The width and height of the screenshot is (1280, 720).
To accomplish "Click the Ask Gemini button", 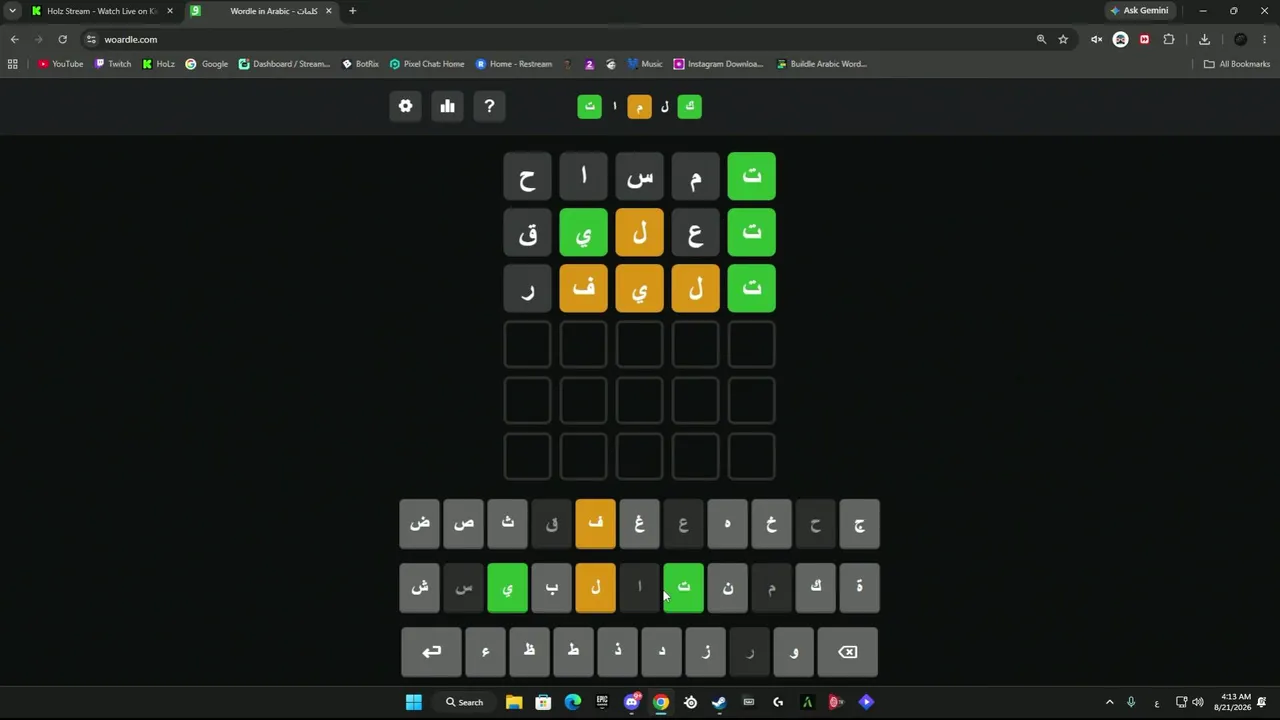I will (x=1139, y=11).
